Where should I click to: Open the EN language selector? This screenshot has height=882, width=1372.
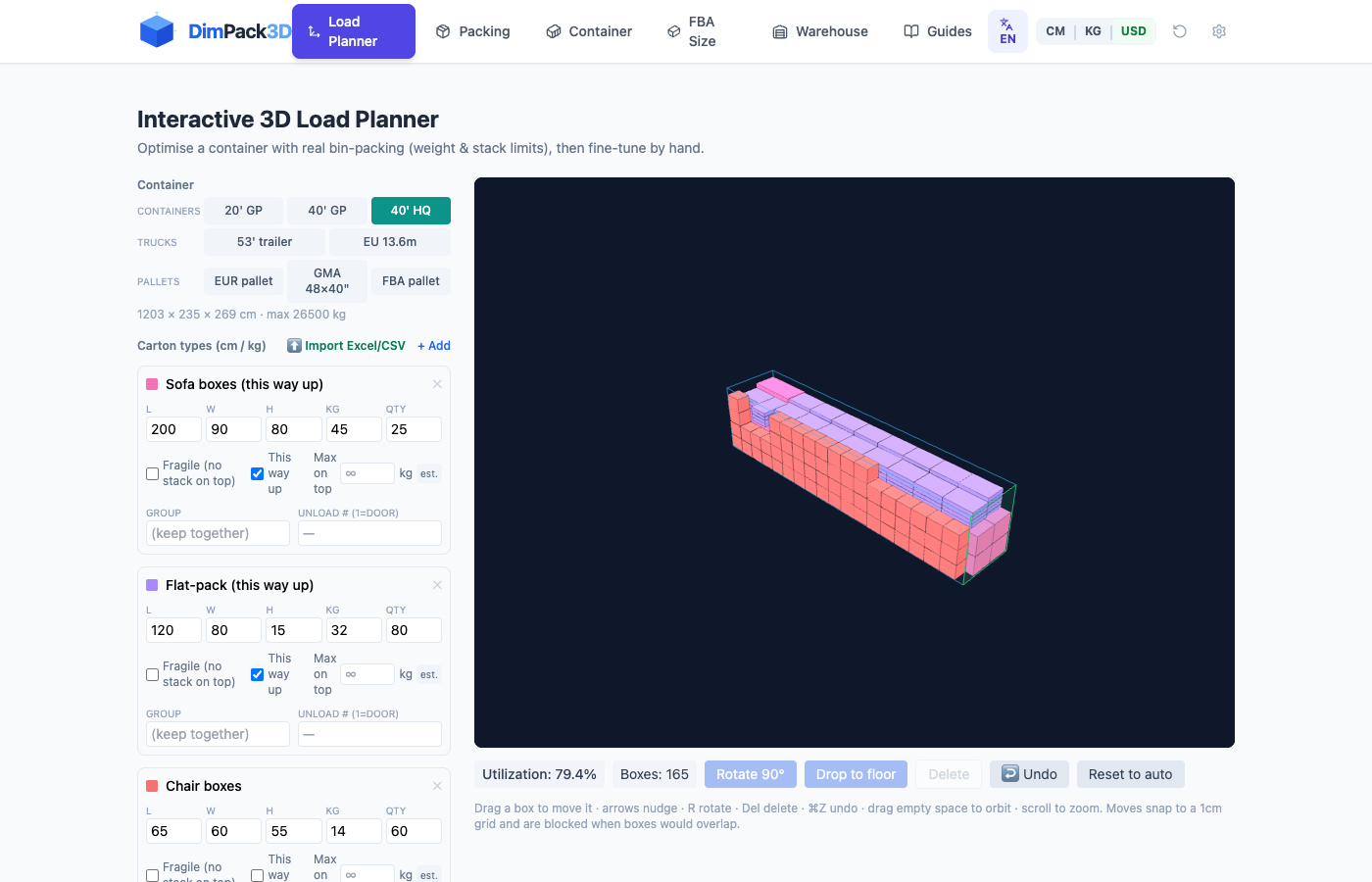pos(1007,31)
